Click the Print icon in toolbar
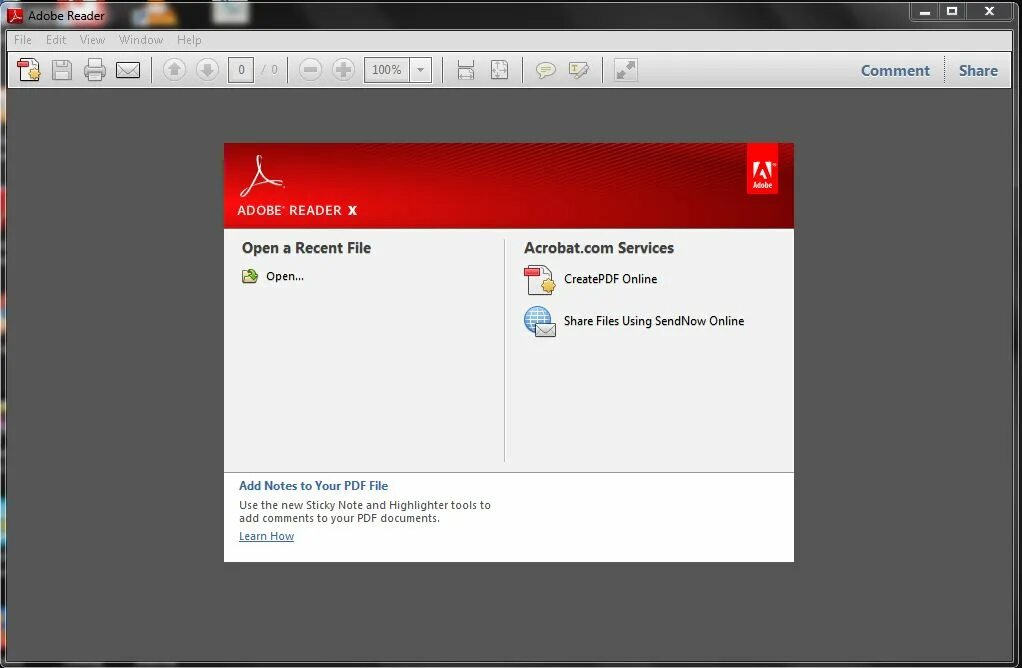 click(x=95, y=70)
